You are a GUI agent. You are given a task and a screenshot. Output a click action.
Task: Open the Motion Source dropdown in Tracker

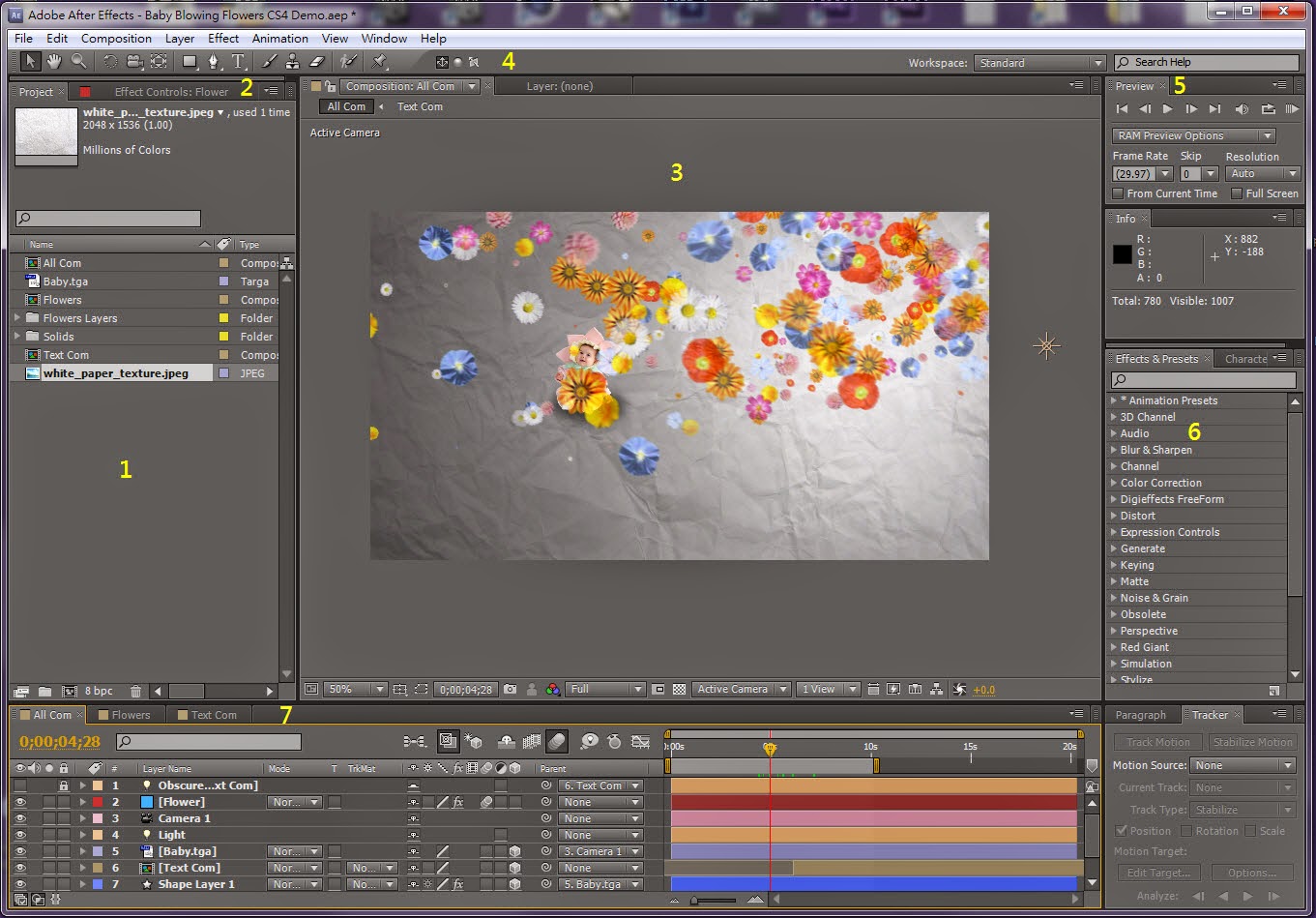1243,765
